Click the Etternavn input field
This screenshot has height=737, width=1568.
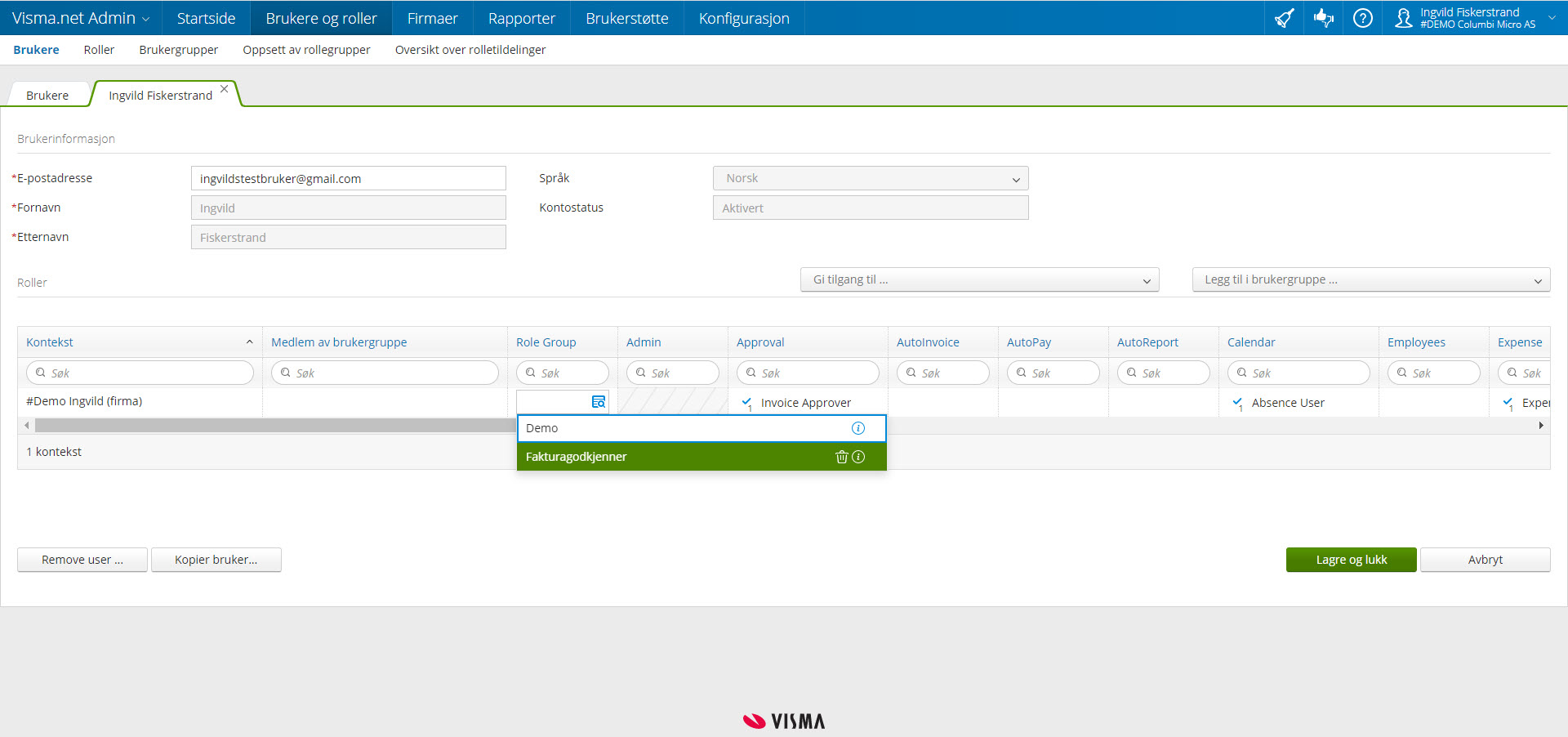pyautogui.click(x=349, y=237)
